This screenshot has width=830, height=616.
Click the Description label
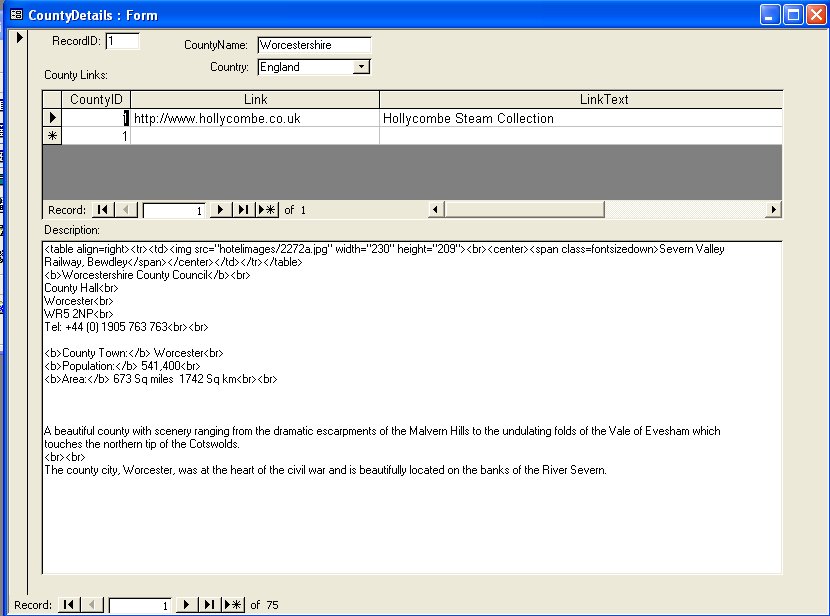[72, 230]
